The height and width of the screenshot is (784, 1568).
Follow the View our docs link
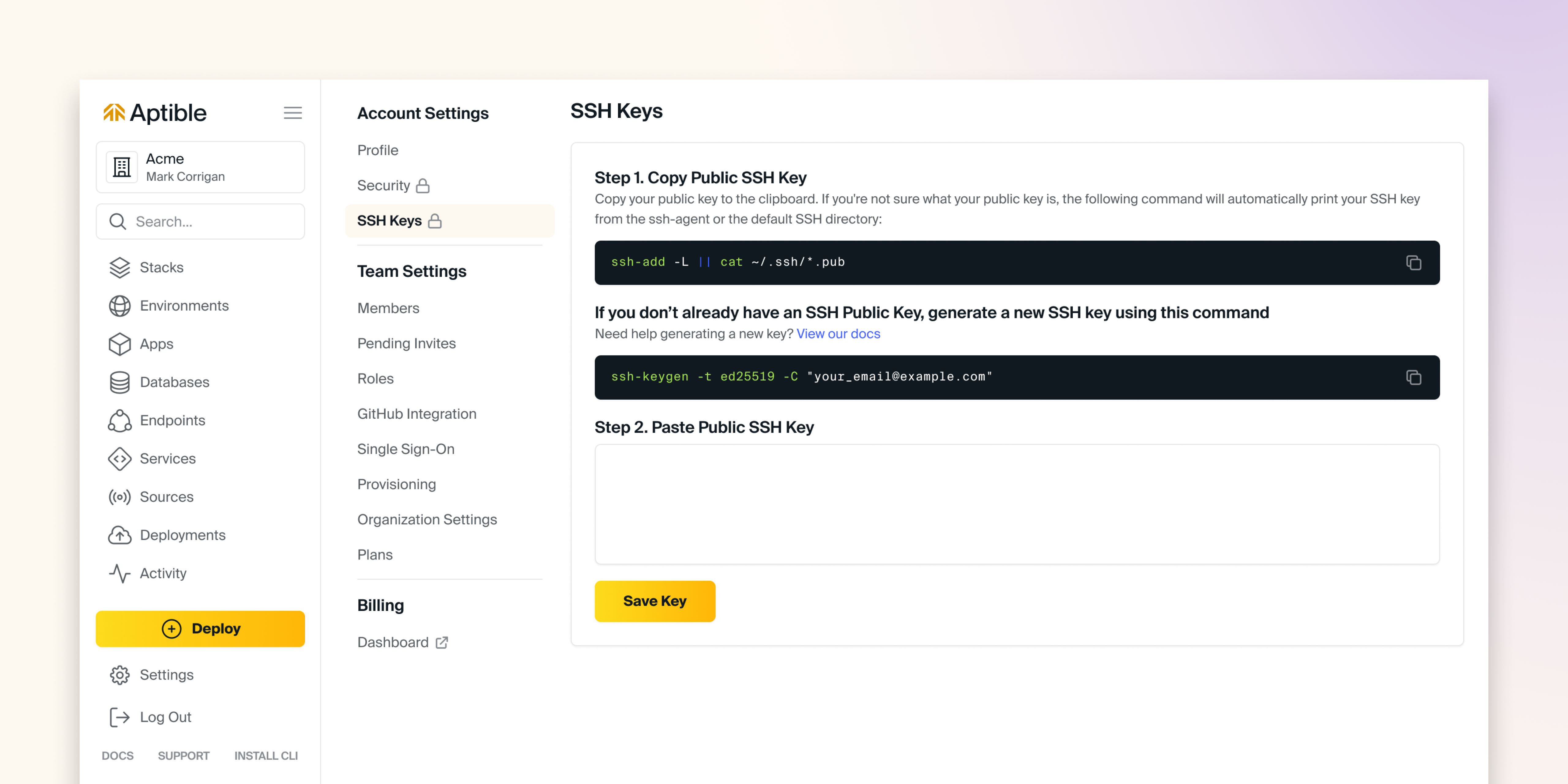click(x=838, y=334)
